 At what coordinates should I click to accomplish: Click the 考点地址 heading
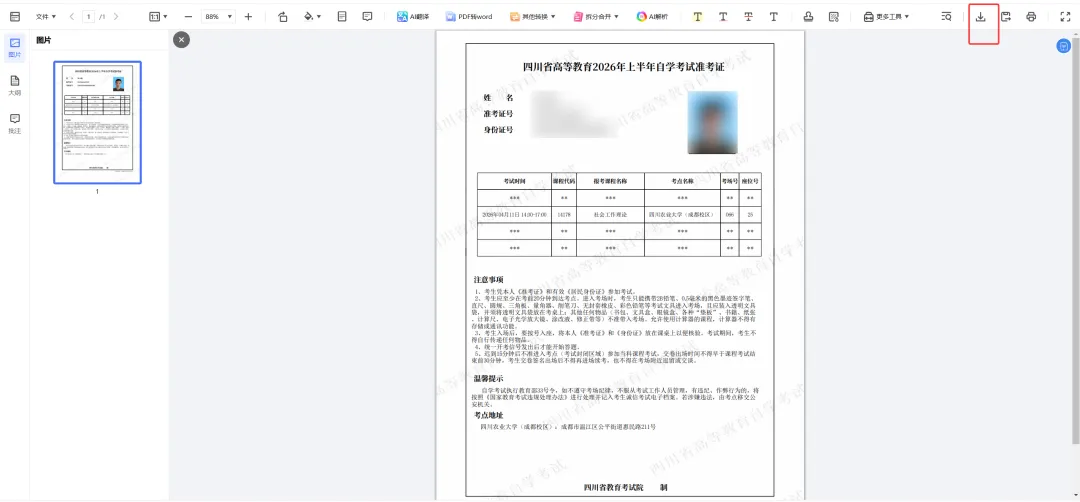pos(488,415)
